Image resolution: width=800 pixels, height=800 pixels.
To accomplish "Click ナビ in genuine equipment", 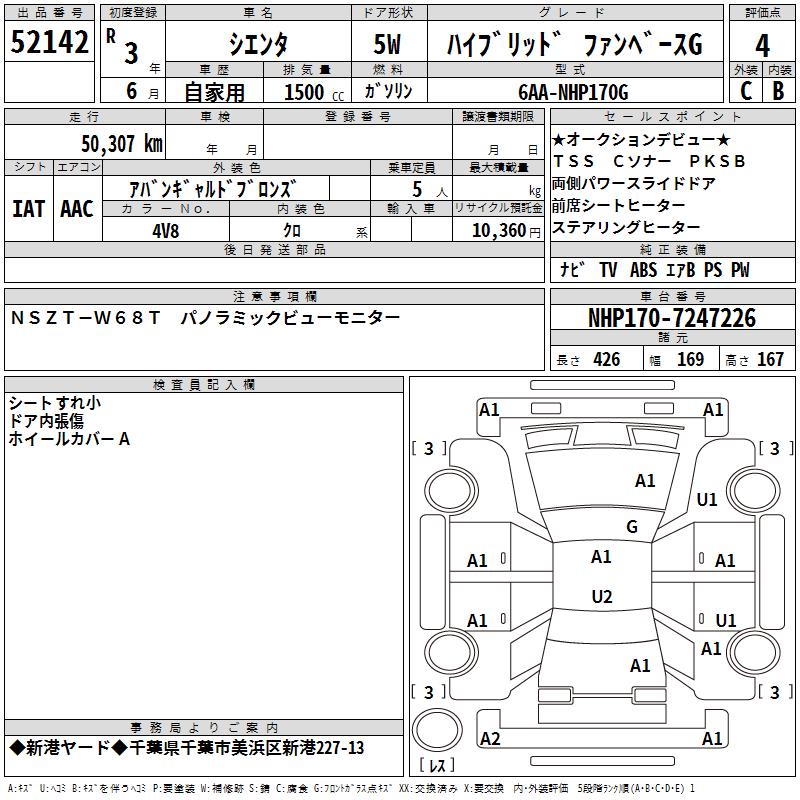I will click(572, 269).
